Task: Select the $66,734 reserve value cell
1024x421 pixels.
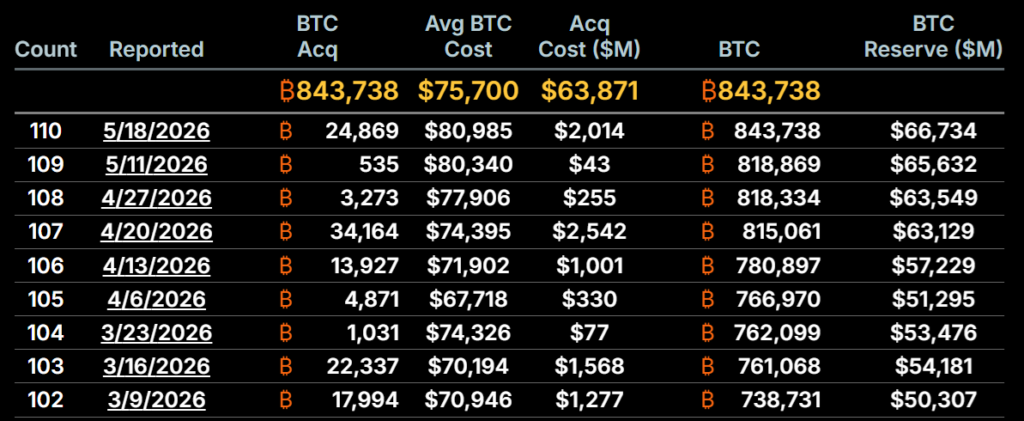Action: (x=933, y=131)
